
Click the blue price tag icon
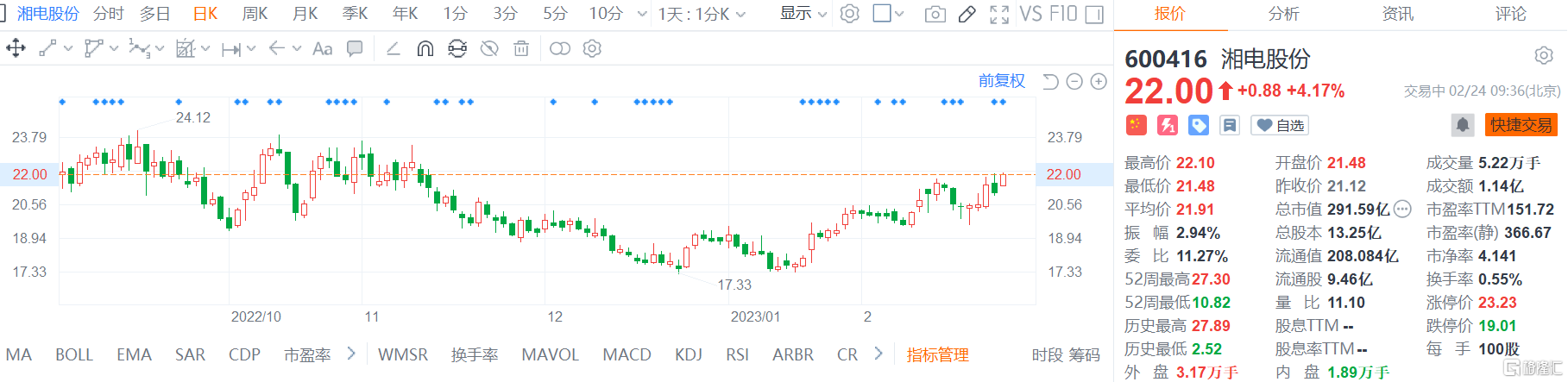click(x=1198, y=125)
